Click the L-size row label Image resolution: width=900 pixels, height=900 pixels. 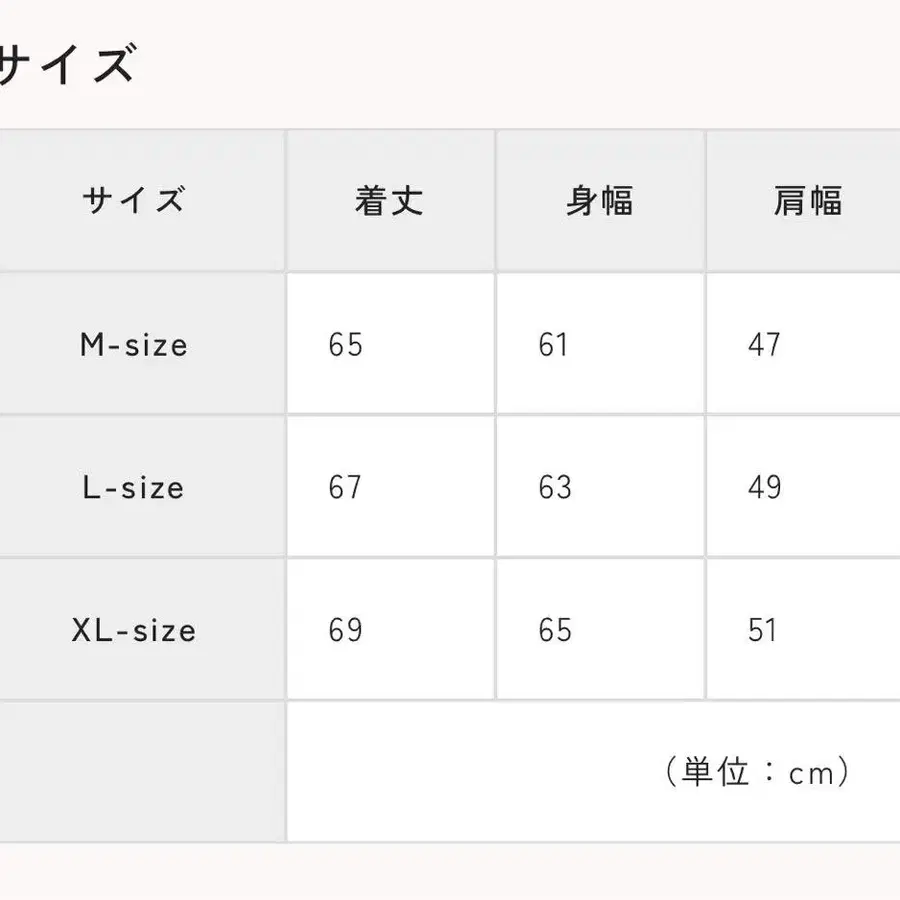pos(134,489)
